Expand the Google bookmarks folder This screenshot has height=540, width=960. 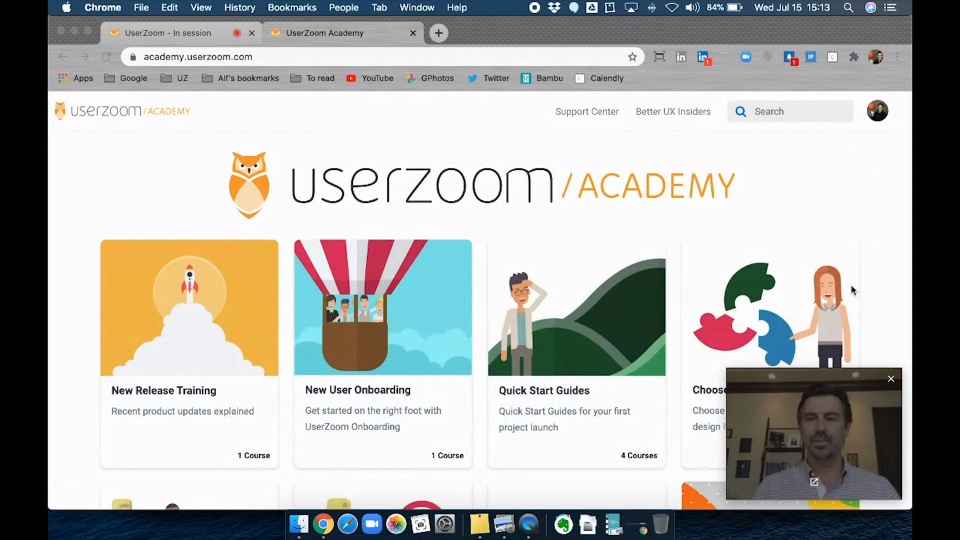coord(126,78)
